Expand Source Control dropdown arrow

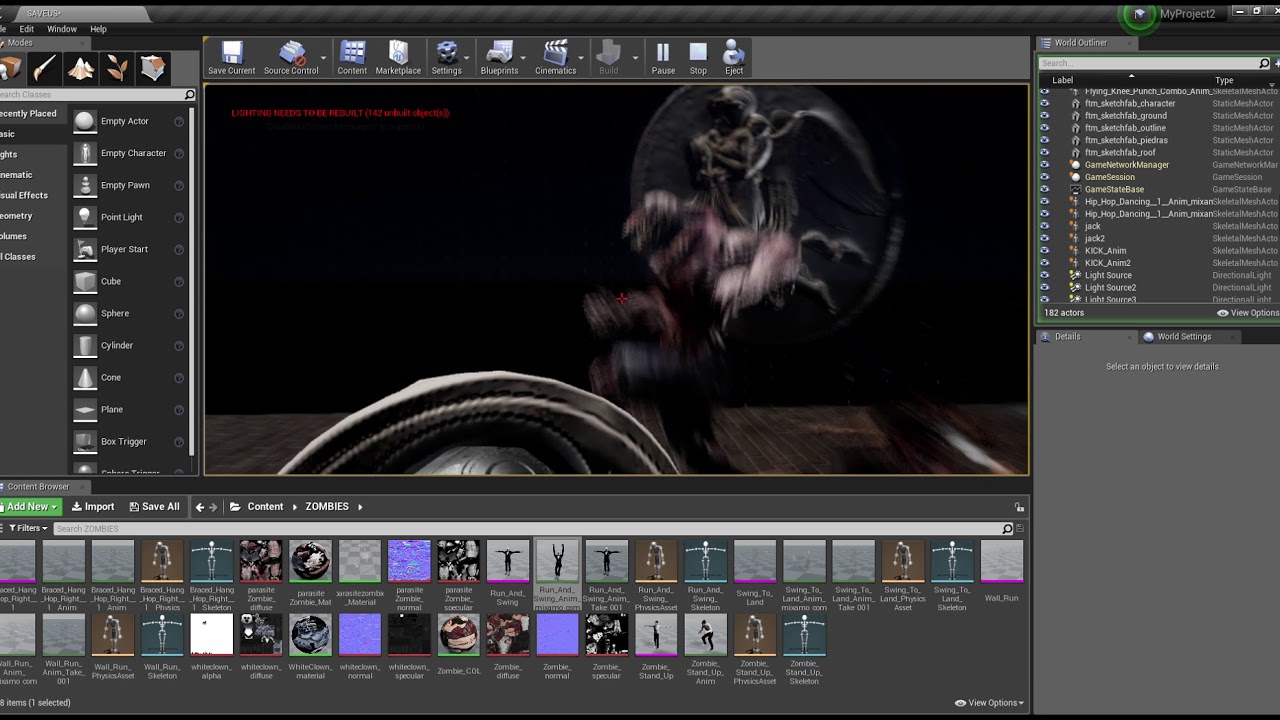pos(323,58)
